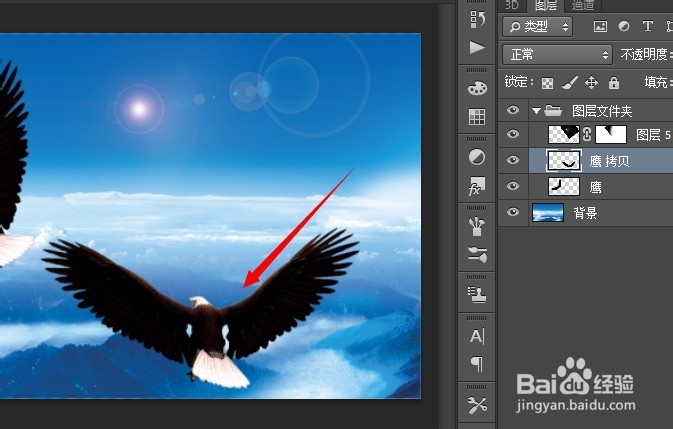Toggle lock image pixels brush icon
The width and height of the screenshot is (673, 429).
click(x=570, y=82)
